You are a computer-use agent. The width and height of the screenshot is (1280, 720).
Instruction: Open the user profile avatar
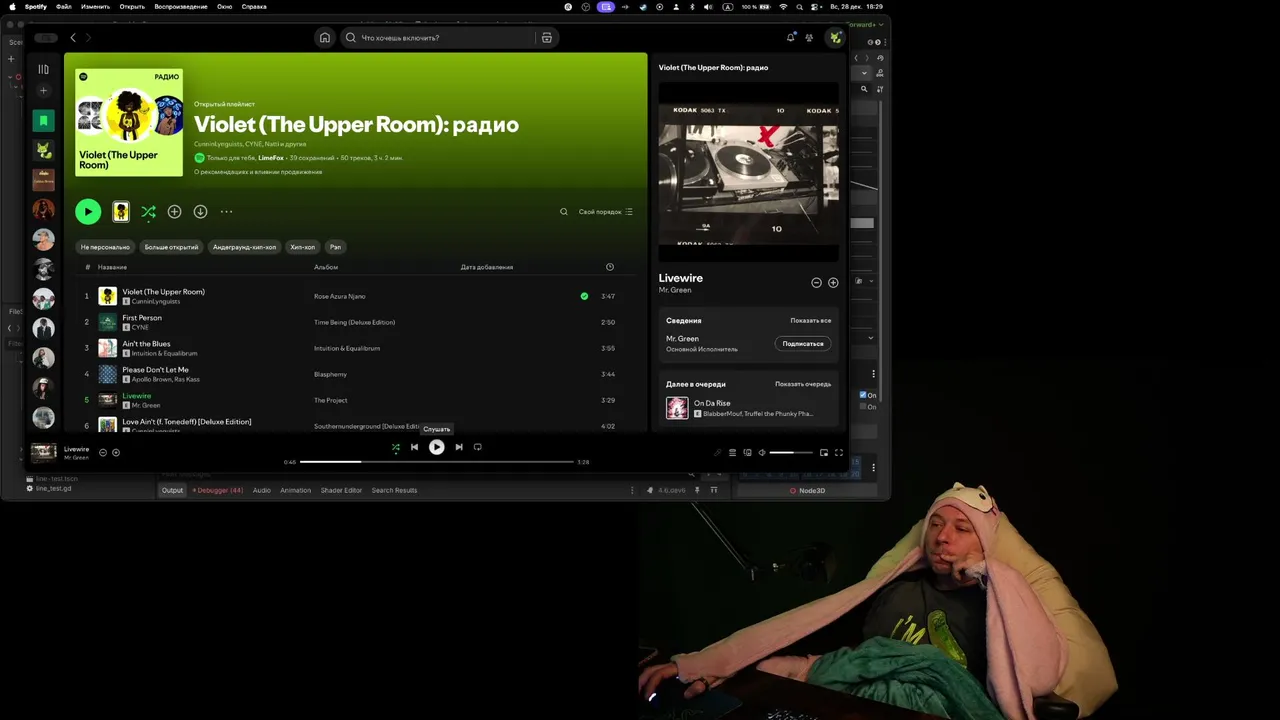pyautogui.click(x=835, y=38)
